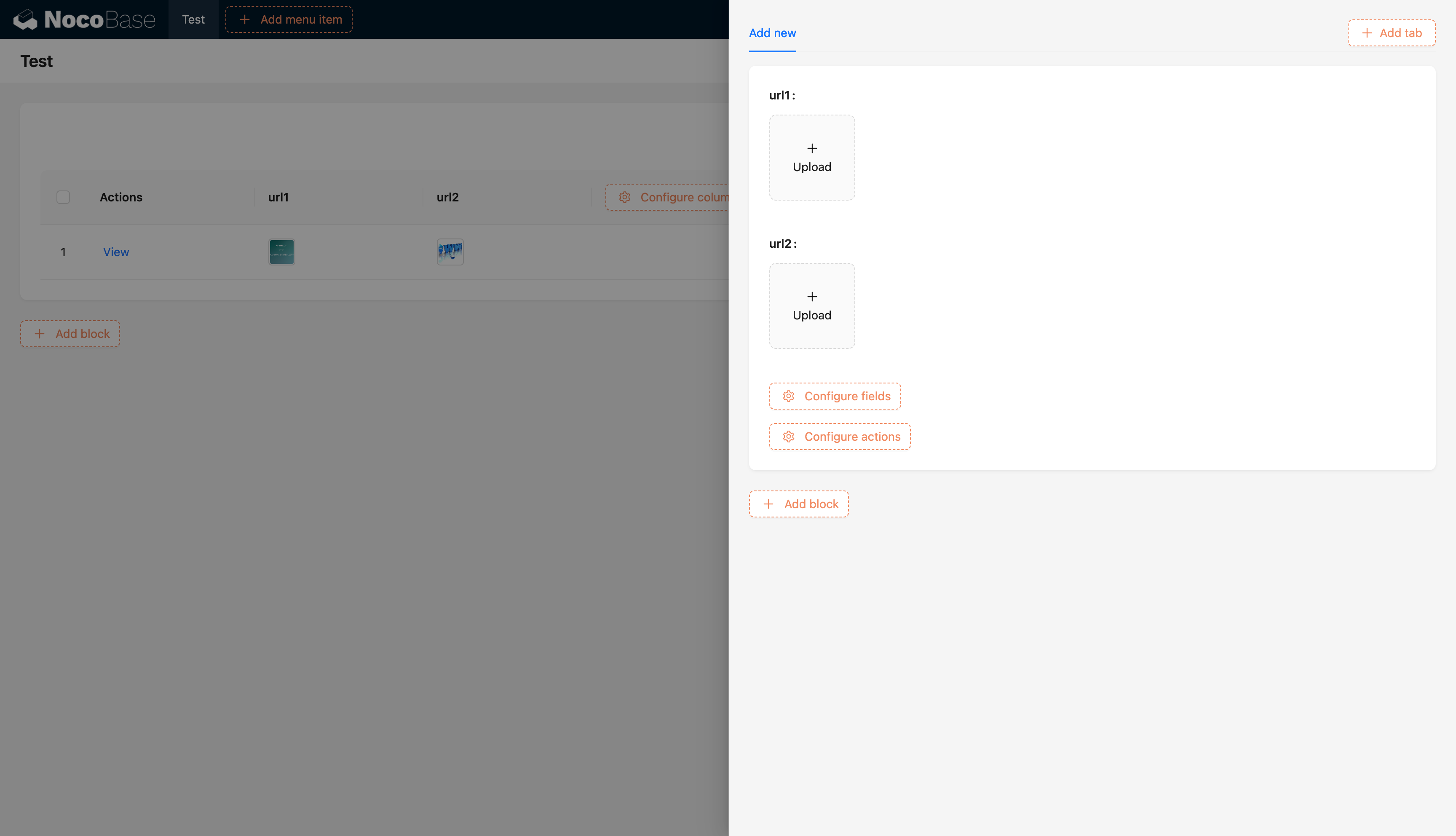Viewport: 1456px width, 836px height.
Task: Click the Configure actions button
Action: 840,437
